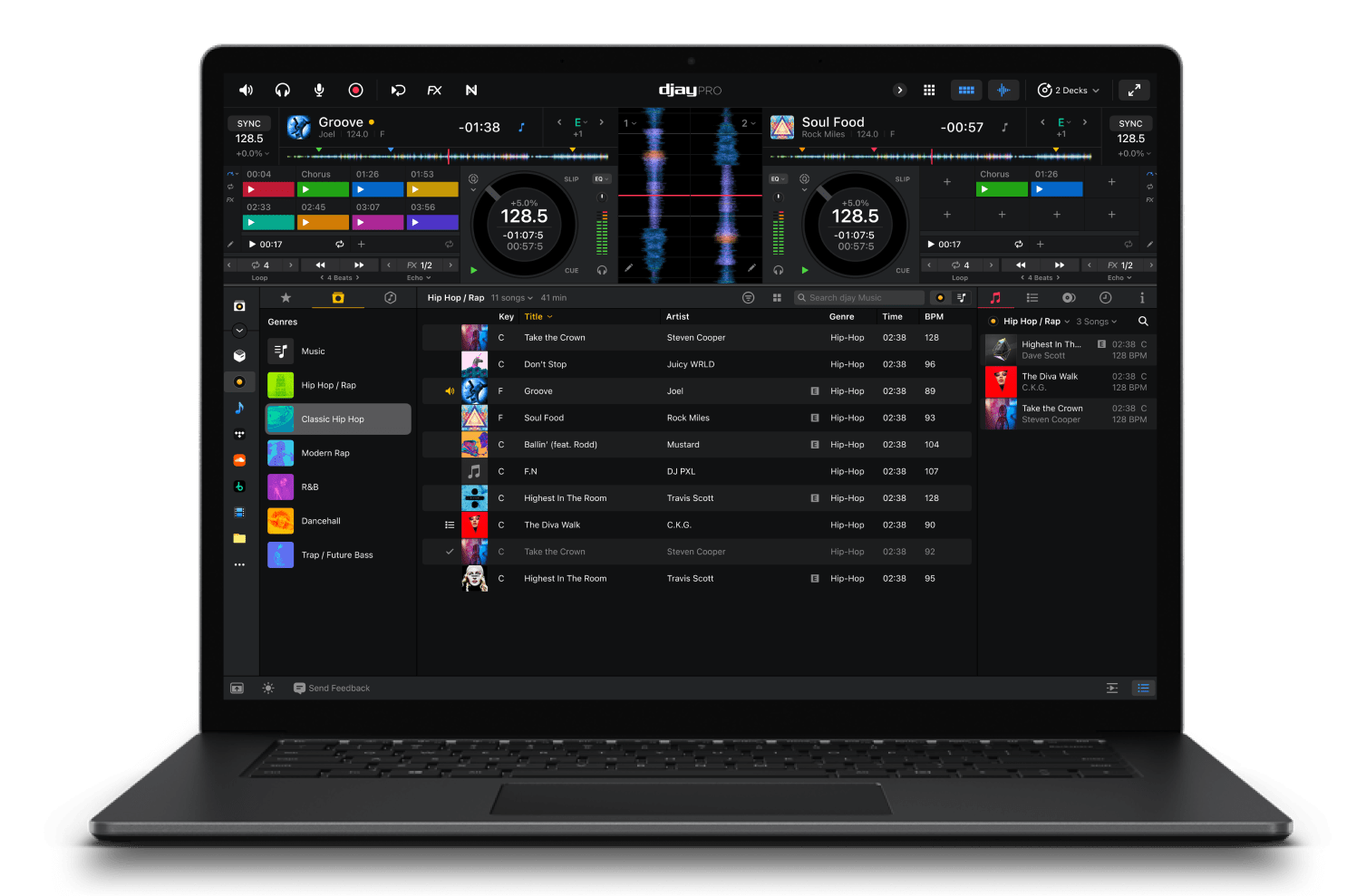The image size is (1366, 896).
Task: Open waveform deck 1 selector dropdown
Action: (x=630, y=123)
